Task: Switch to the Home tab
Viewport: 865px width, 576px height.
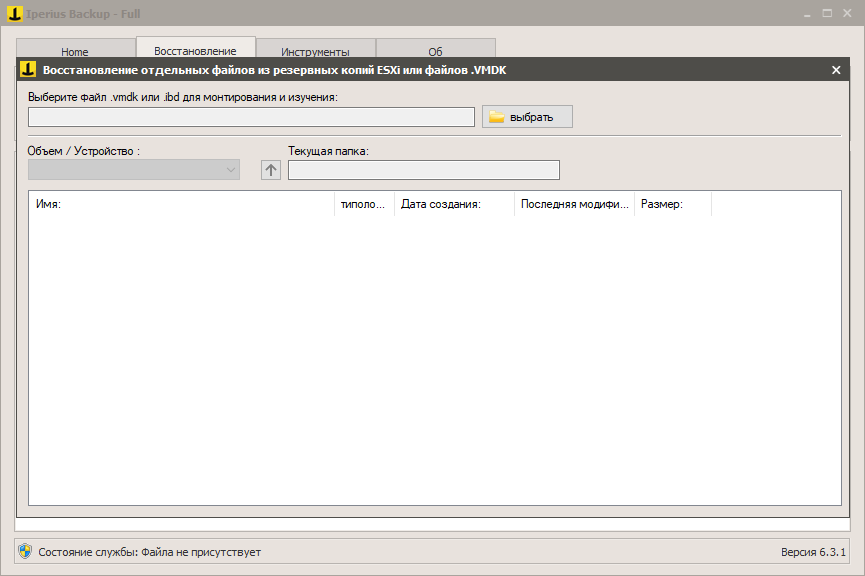Action: pos(76,49)
